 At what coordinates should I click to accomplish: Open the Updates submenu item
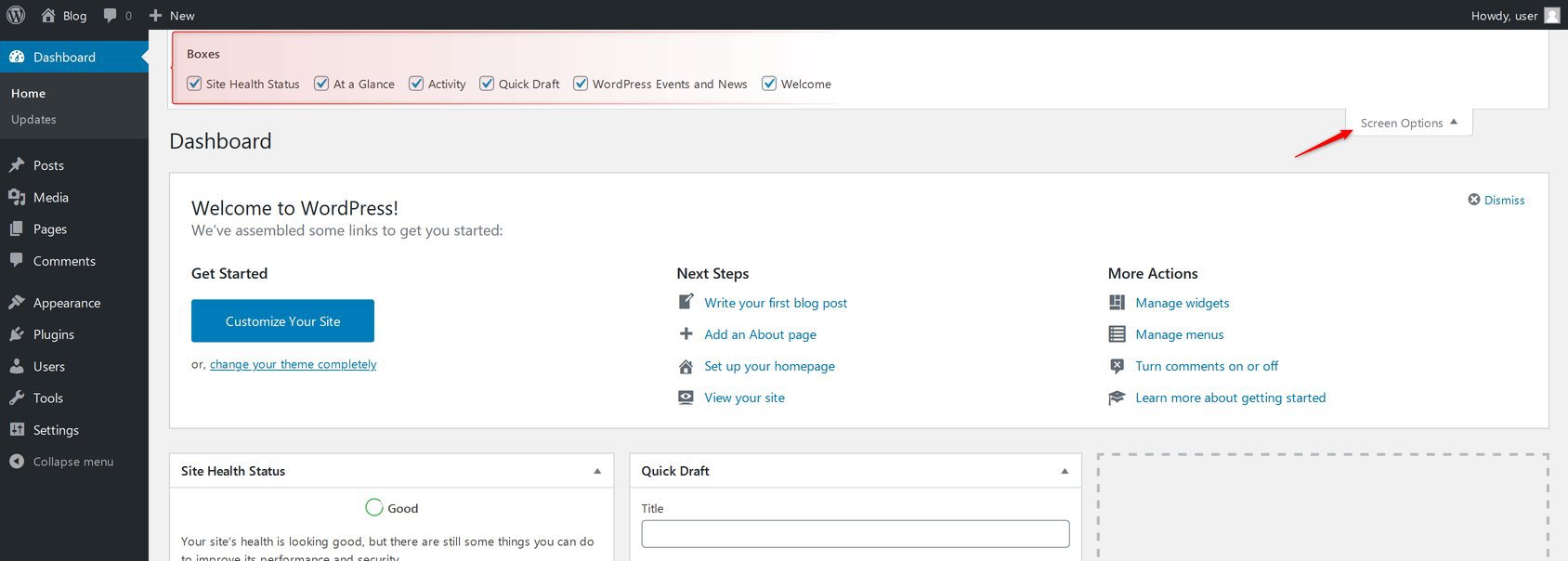tap(33, 120)
